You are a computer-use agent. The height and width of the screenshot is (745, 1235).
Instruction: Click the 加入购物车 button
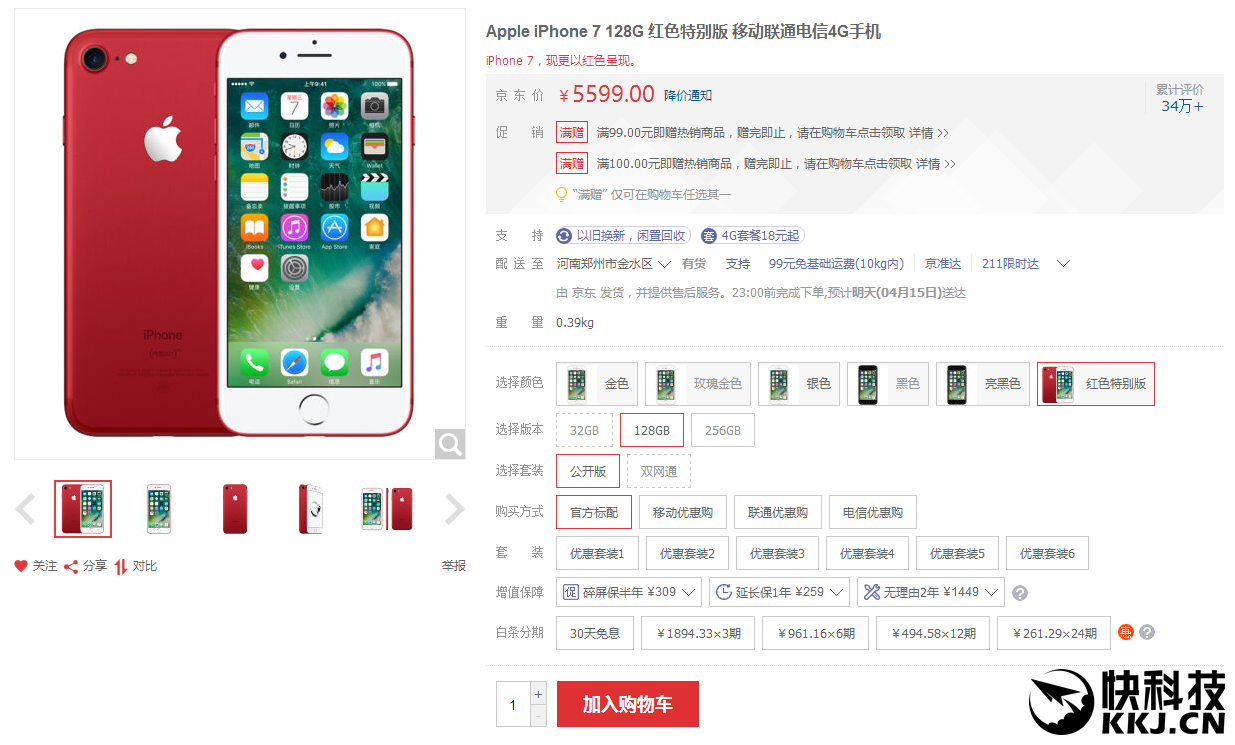coord(628,704)
